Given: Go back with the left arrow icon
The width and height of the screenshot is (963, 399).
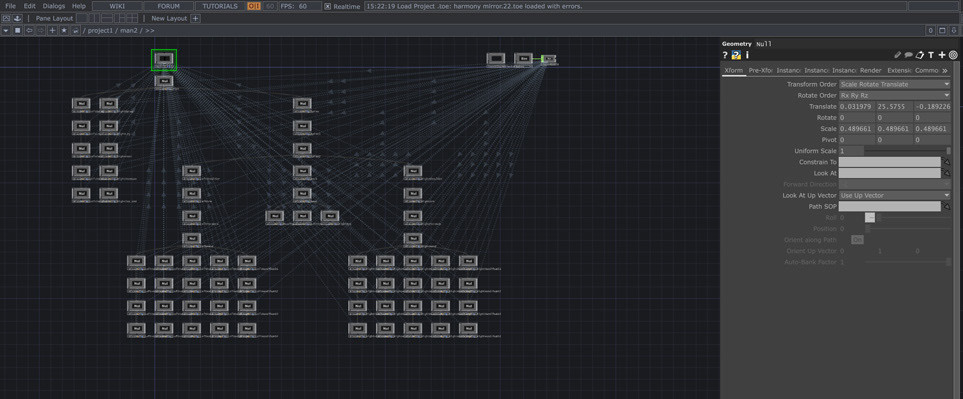Looking at the screenshot, I should (29, 30).
